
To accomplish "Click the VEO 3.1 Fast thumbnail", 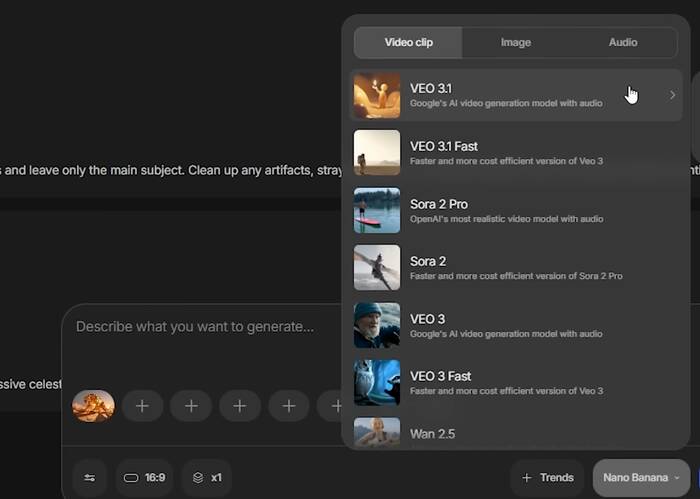I will click(377, 153).
